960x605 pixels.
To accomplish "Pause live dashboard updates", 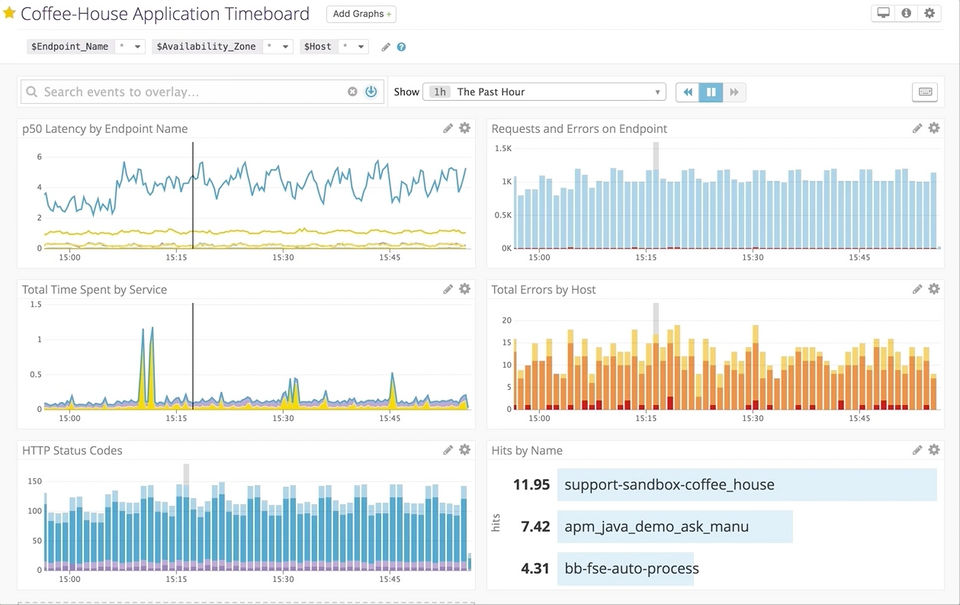I will coord(711,92).
